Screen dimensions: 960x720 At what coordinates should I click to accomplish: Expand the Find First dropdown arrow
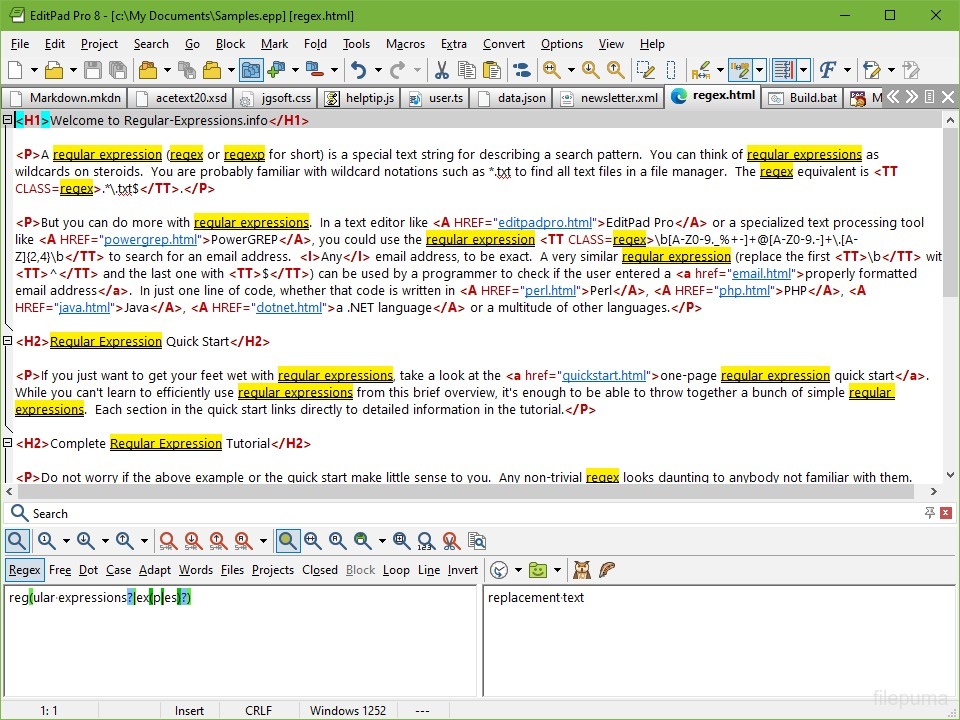tap(66, 541)
